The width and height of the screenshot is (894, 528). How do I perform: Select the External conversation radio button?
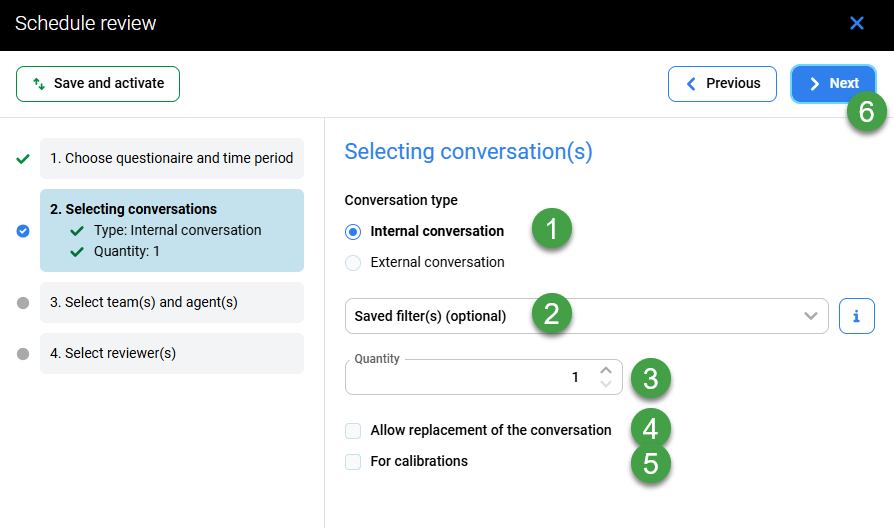pyautogui.click(x=353, y=263)
